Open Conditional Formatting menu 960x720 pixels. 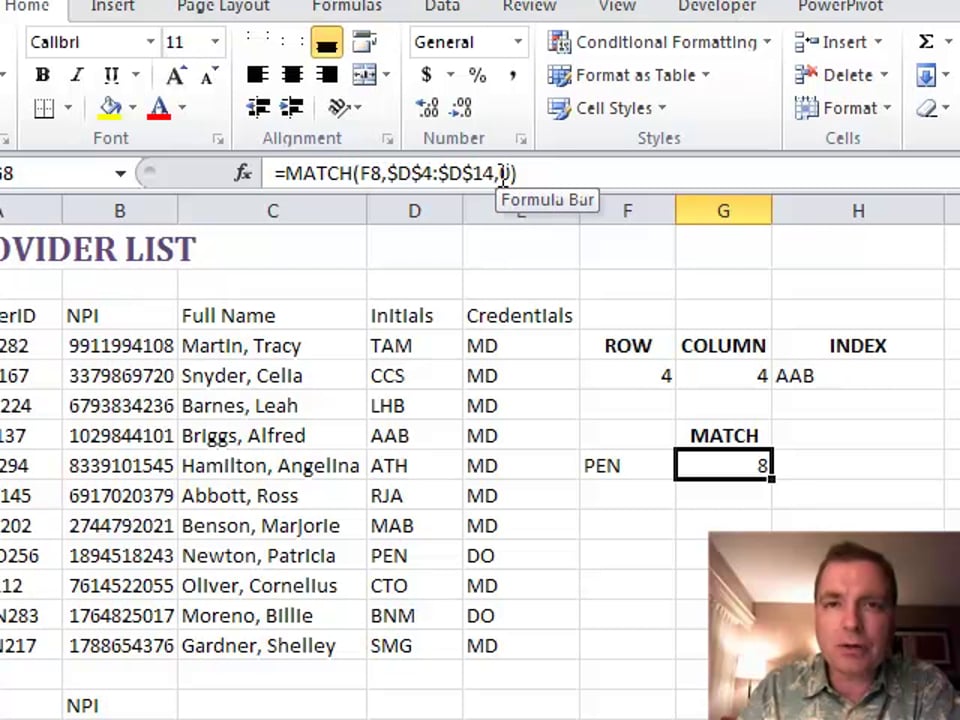tap(659, 42)
